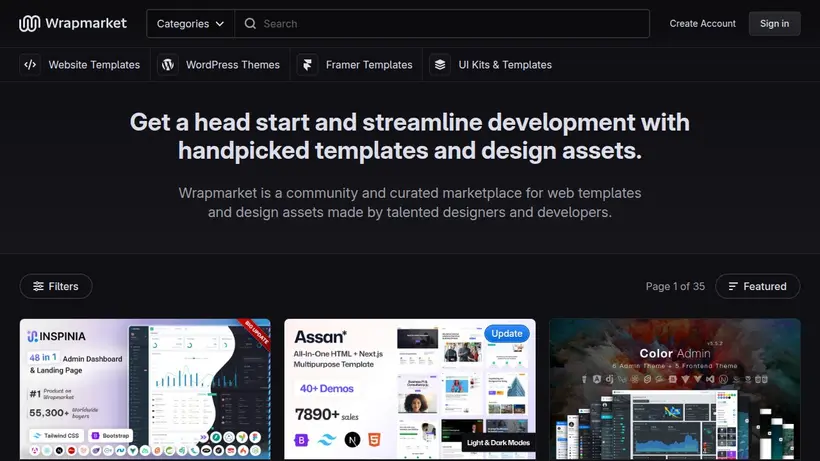Click the Next.js icon on Assan card
Screen dimensions: 820x461
pyautogui.click(x=352, y=440)
